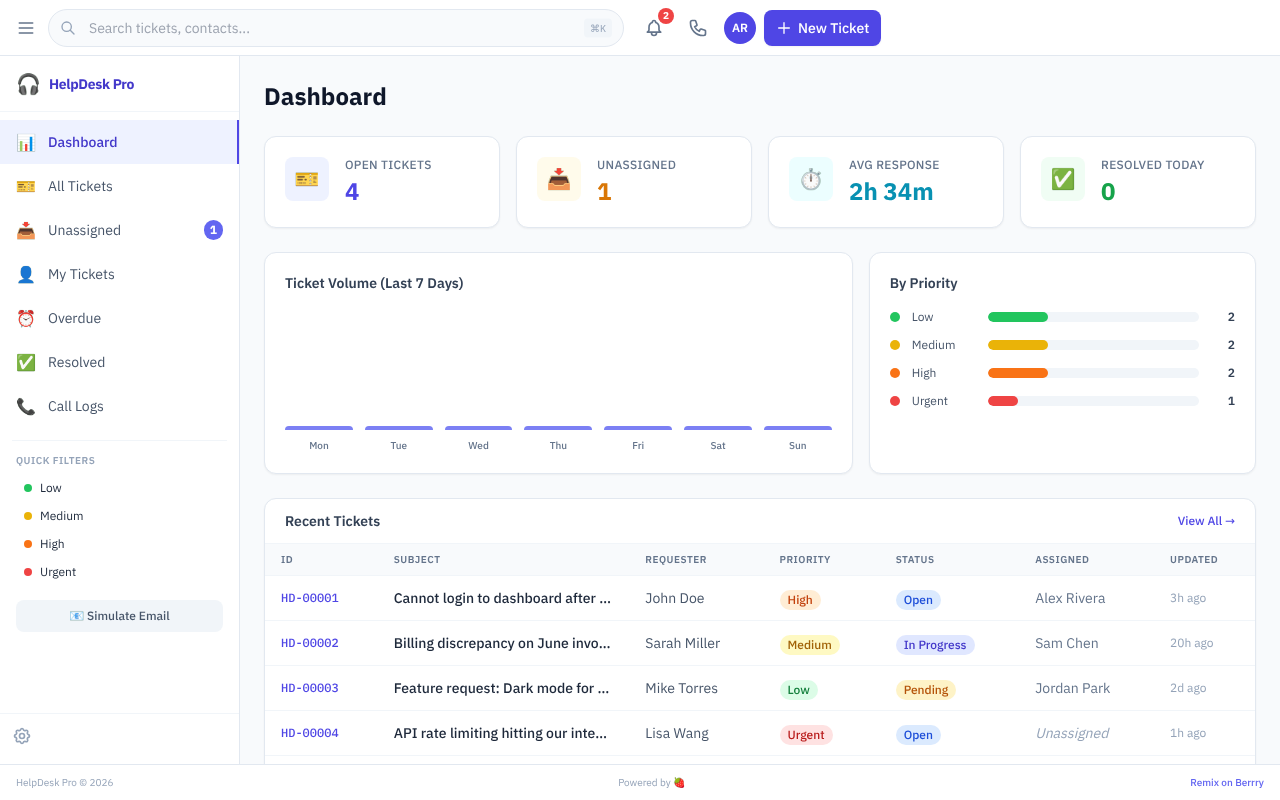
Task: Open ticket HD-00002 link
Action: pos(310,643)
